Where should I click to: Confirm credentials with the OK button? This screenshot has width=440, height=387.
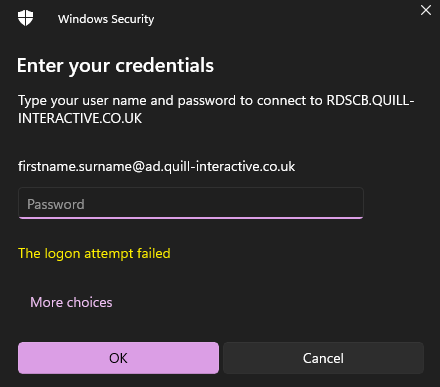pos(118,358)
